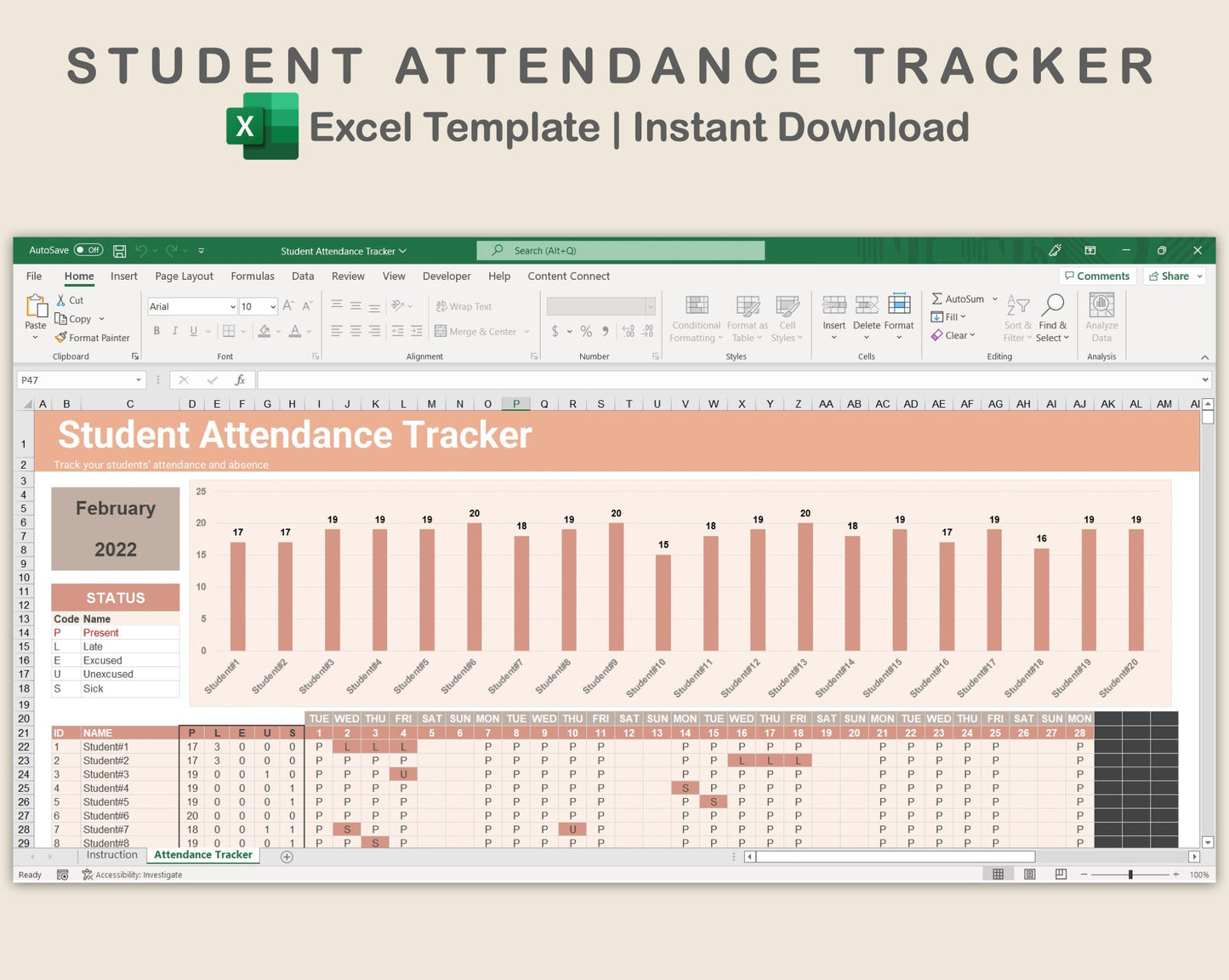Viewport: 1229px width, 980px height.
Task: Click the Insert cells icon
Action: click(x=834, y=306)
